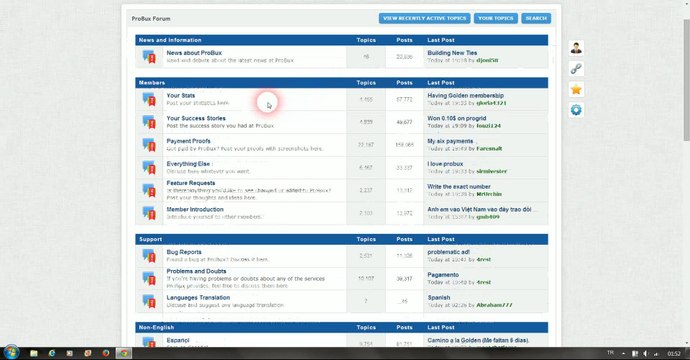Click the Non-English category header

tap(156, 327)
